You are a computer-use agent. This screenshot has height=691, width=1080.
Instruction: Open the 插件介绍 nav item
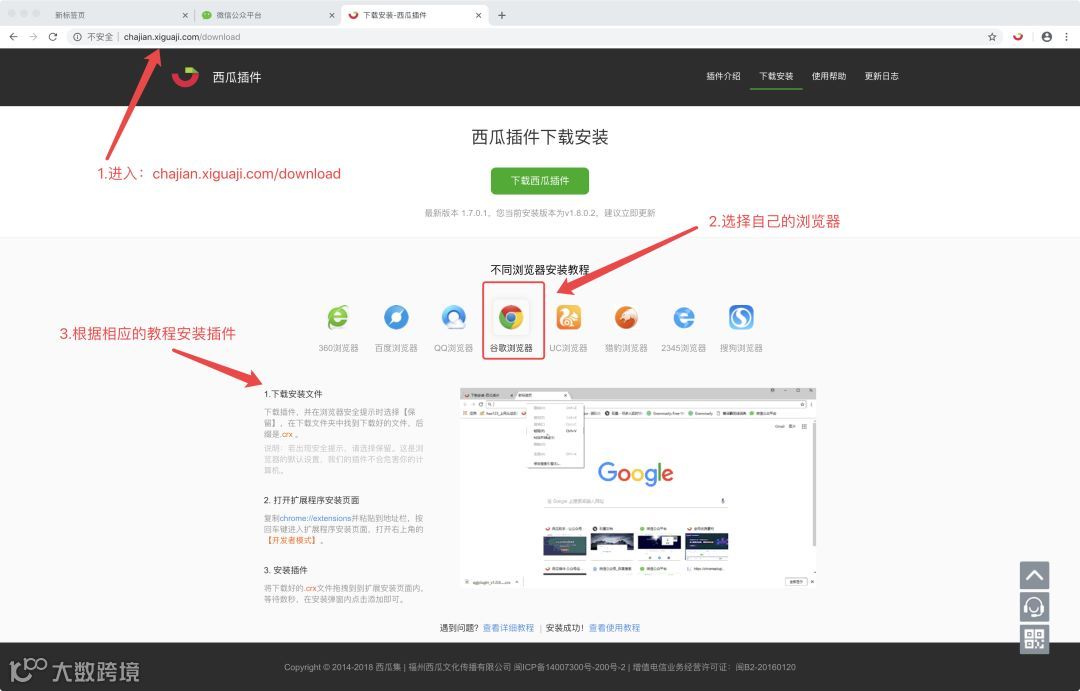pos(723,76)
